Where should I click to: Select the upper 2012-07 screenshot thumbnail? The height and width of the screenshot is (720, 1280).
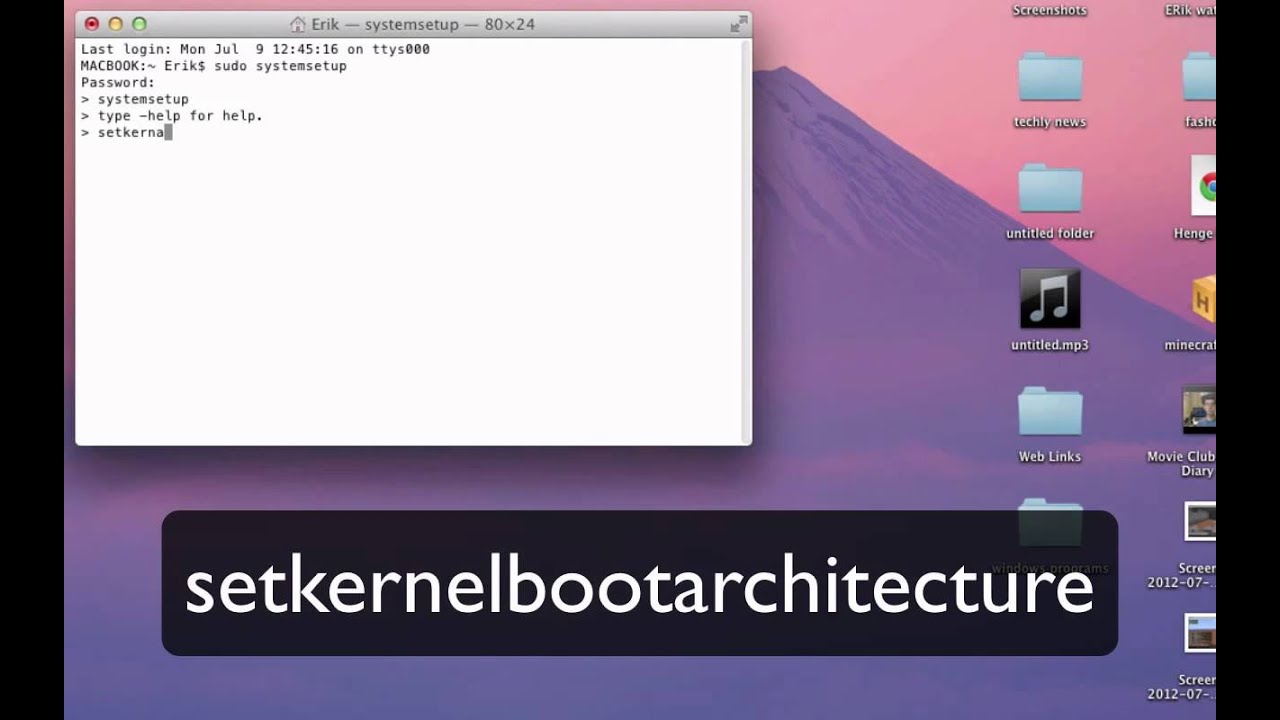1200,522
